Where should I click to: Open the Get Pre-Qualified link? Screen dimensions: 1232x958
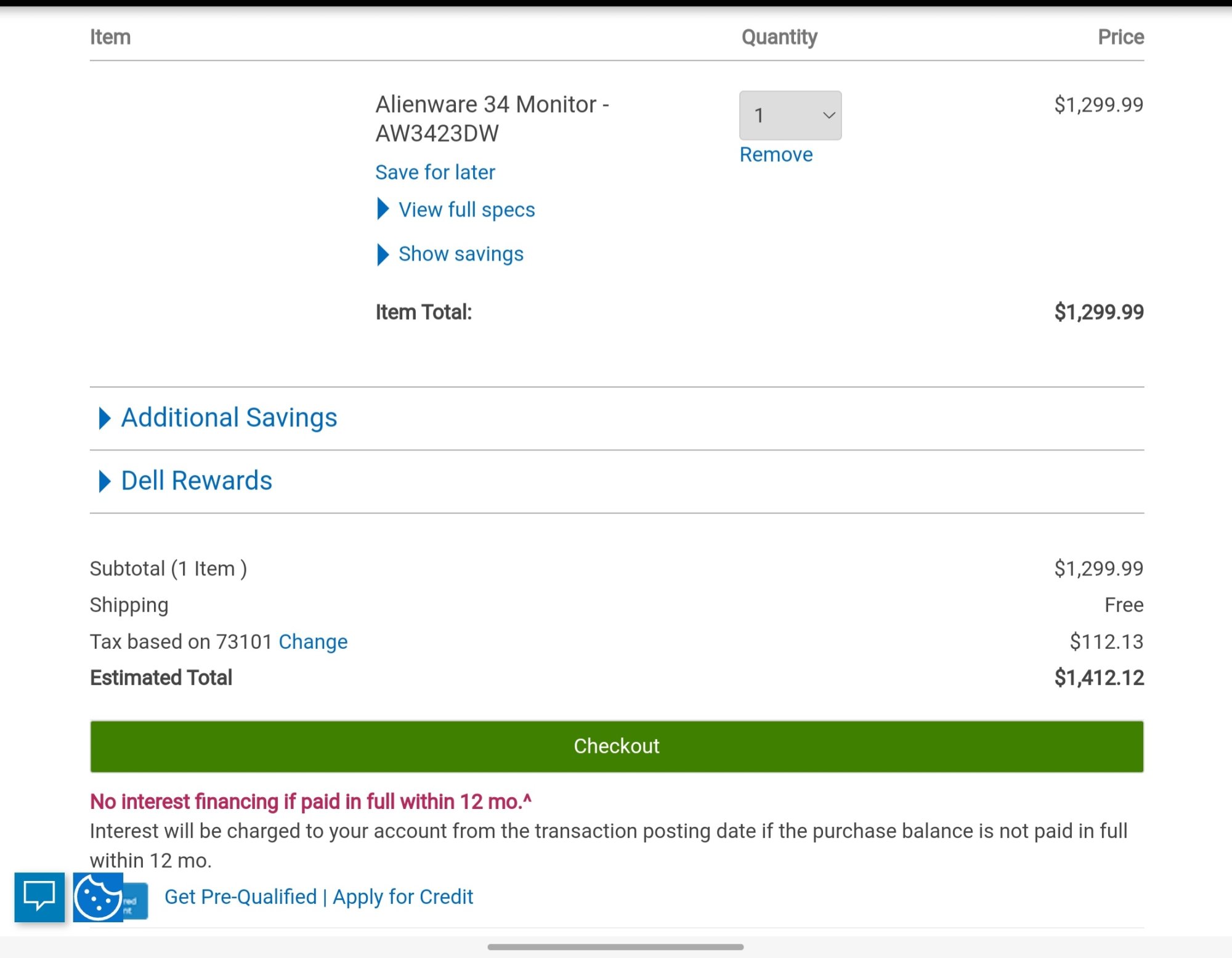(x=240, y=897)
